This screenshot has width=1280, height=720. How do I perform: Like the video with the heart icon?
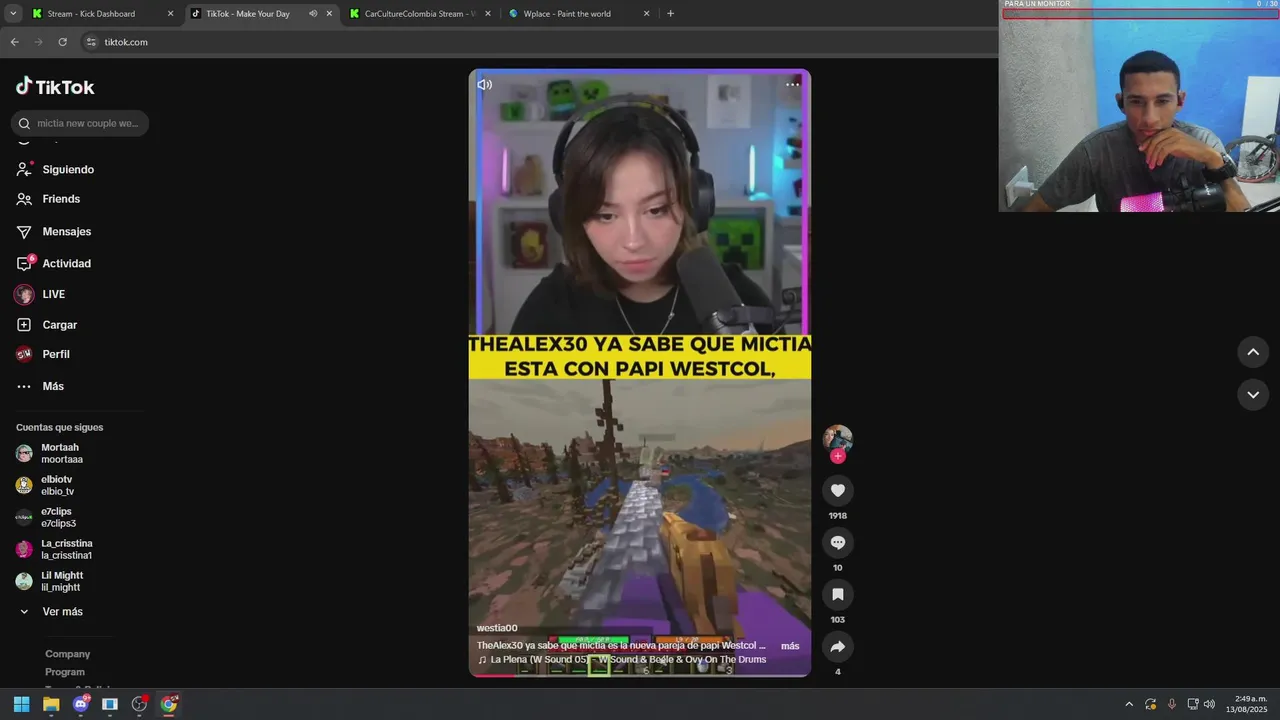click(838, 490)
